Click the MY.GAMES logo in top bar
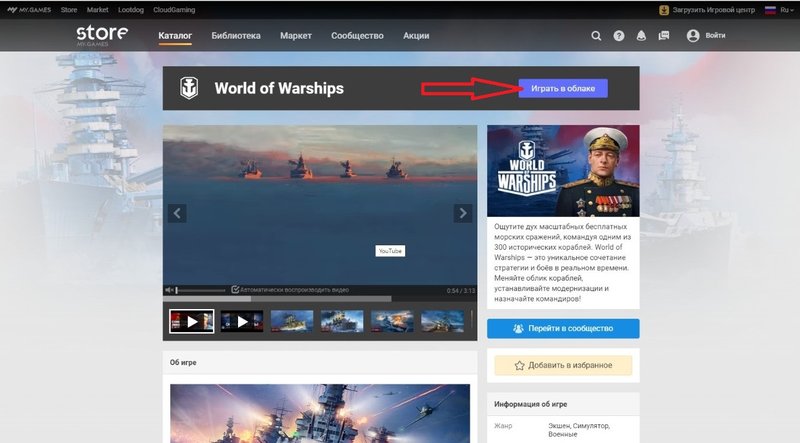Screen dimensions: 800x443 coord(29,10)
